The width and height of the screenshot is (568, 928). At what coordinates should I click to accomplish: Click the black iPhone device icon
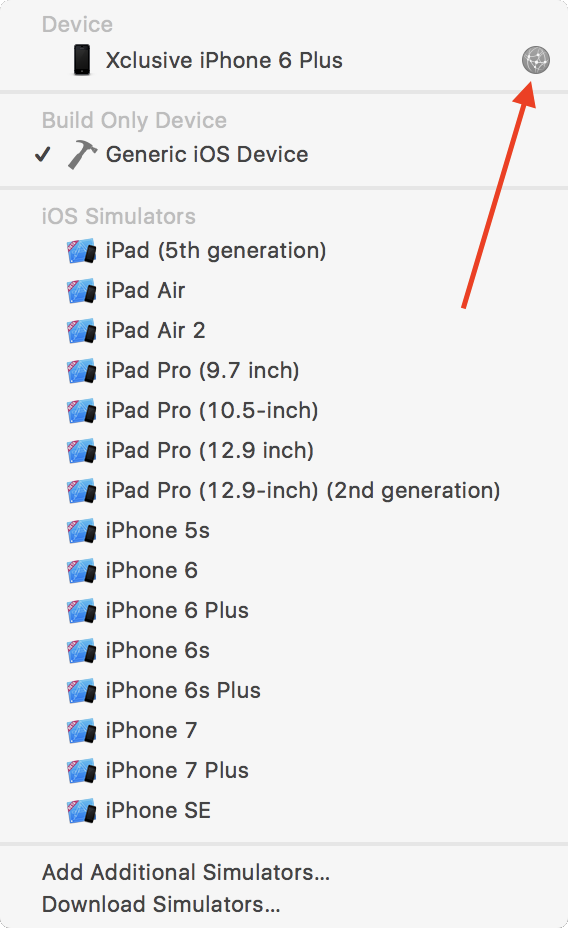coord(82,60)
